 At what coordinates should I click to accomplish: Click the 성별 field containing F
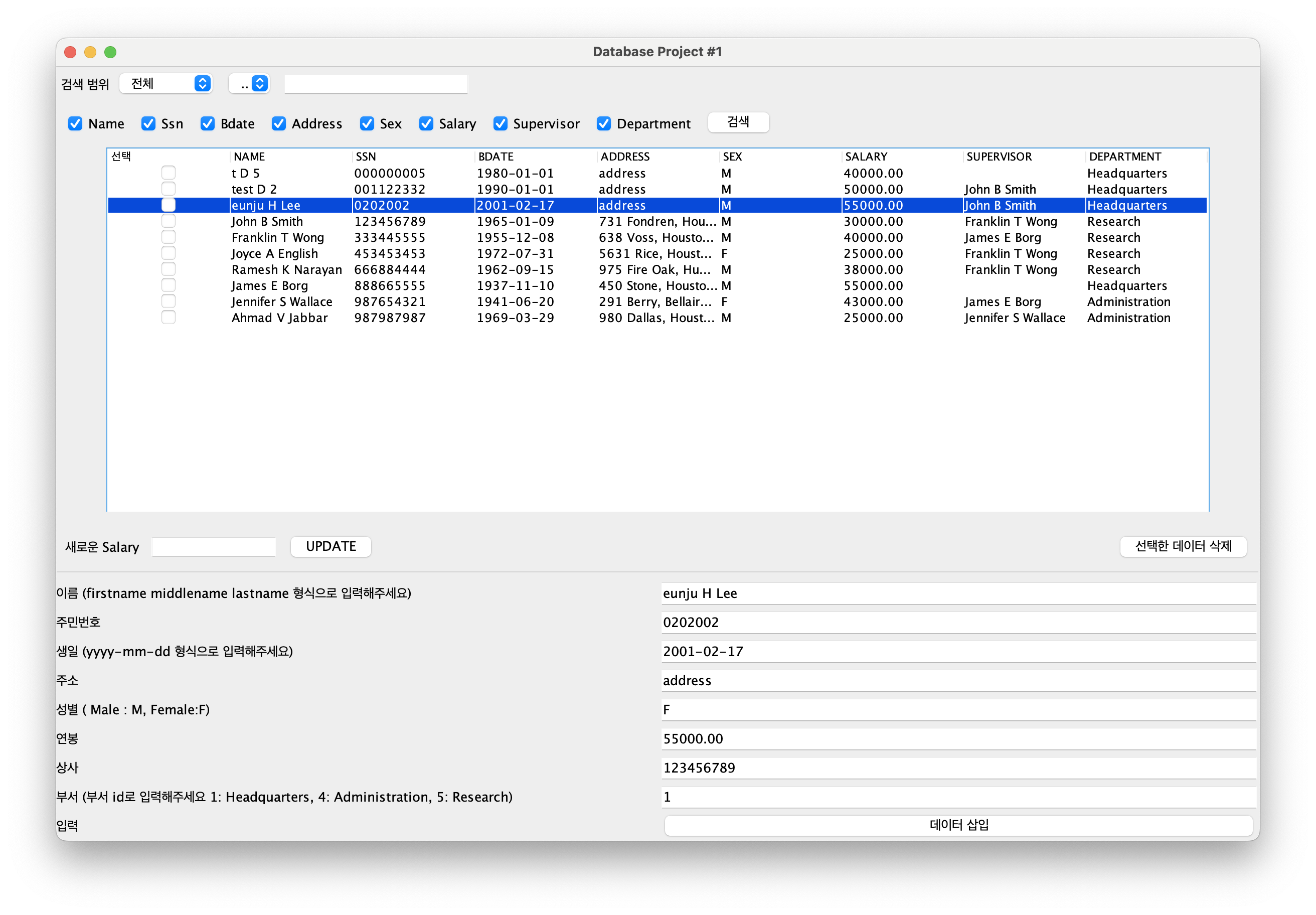957,710
